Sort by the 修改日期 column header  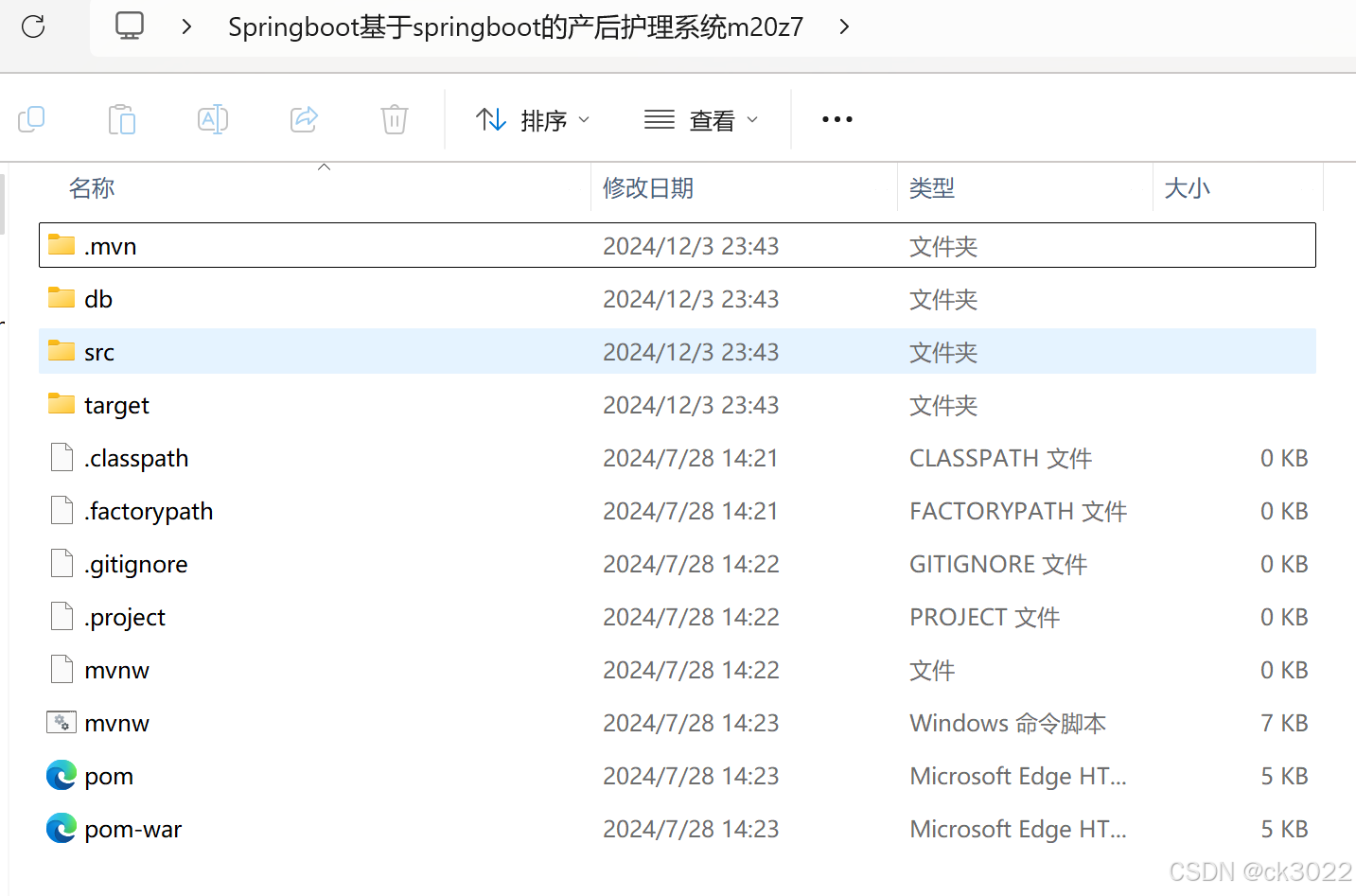pyautogui.click(x=648, y=188)
